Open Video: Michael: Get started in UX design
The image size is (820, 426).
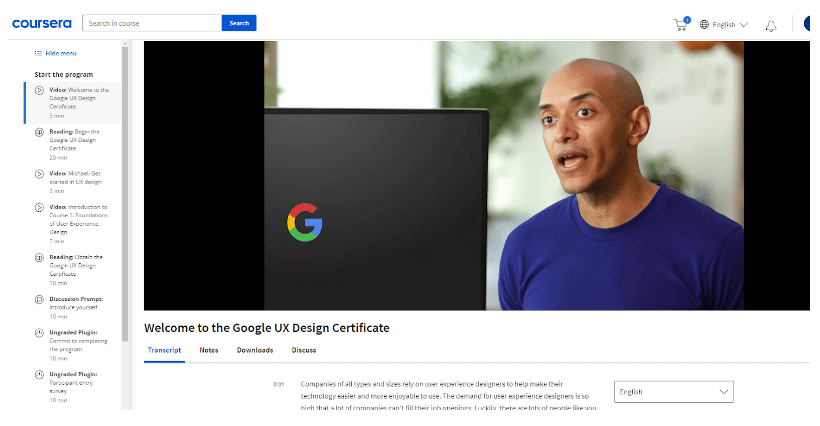point(73,182)
